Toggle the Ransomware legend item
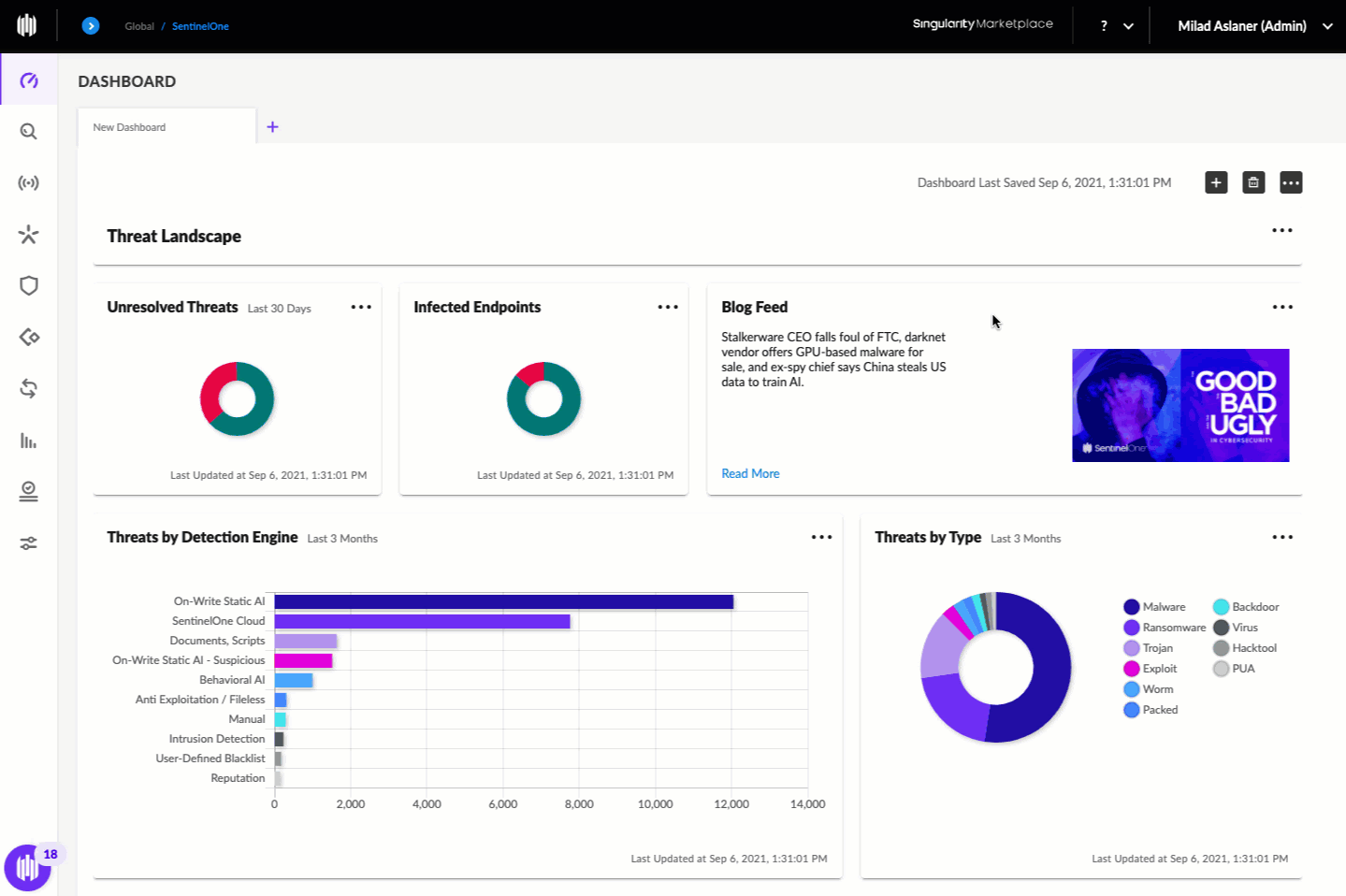Image resolution: width=1346 pixels, height=896 pixels. (x=1165, y=628)
